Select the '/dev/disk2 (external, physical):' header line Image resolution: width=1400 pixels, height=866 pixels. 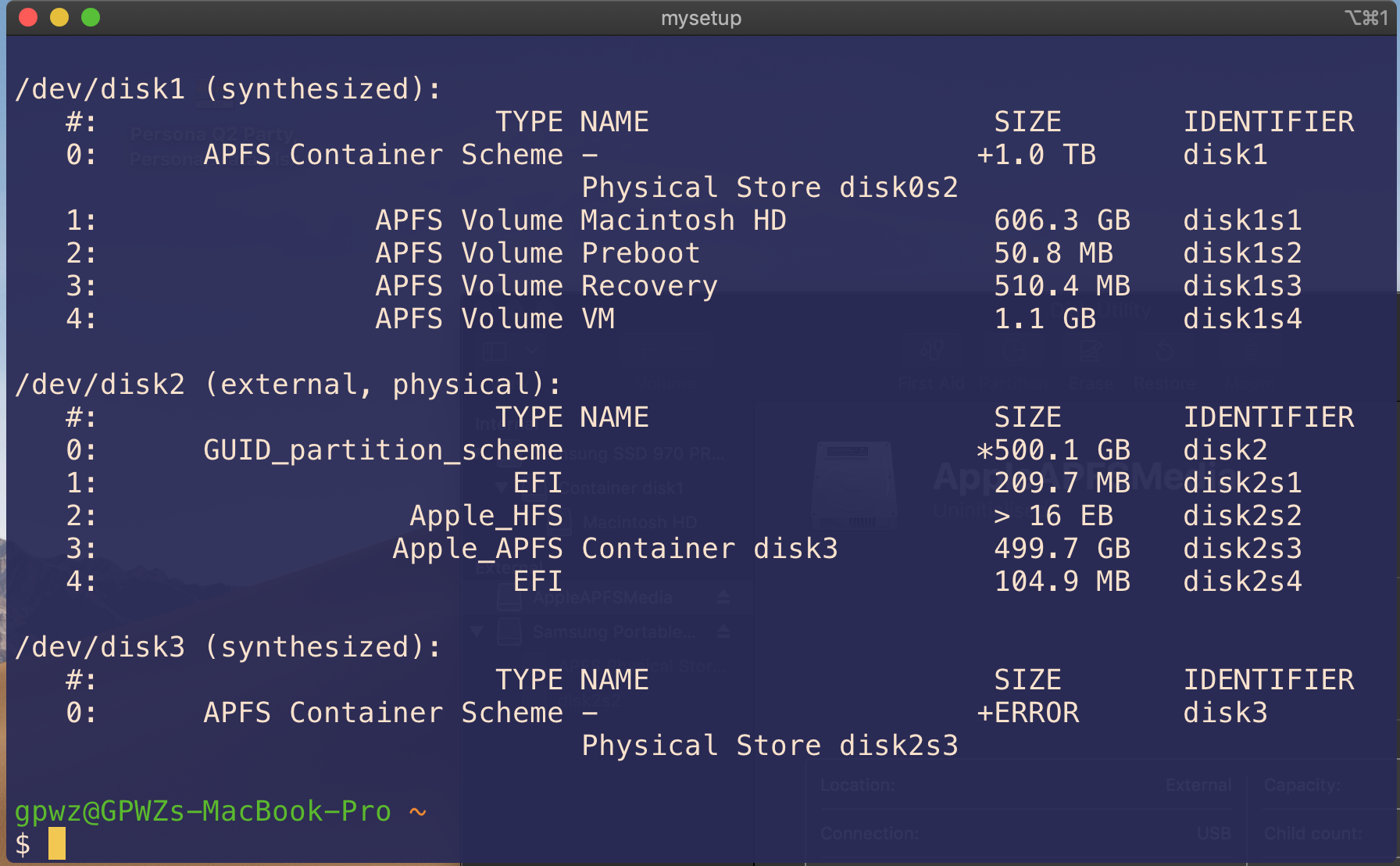point(288,385)
